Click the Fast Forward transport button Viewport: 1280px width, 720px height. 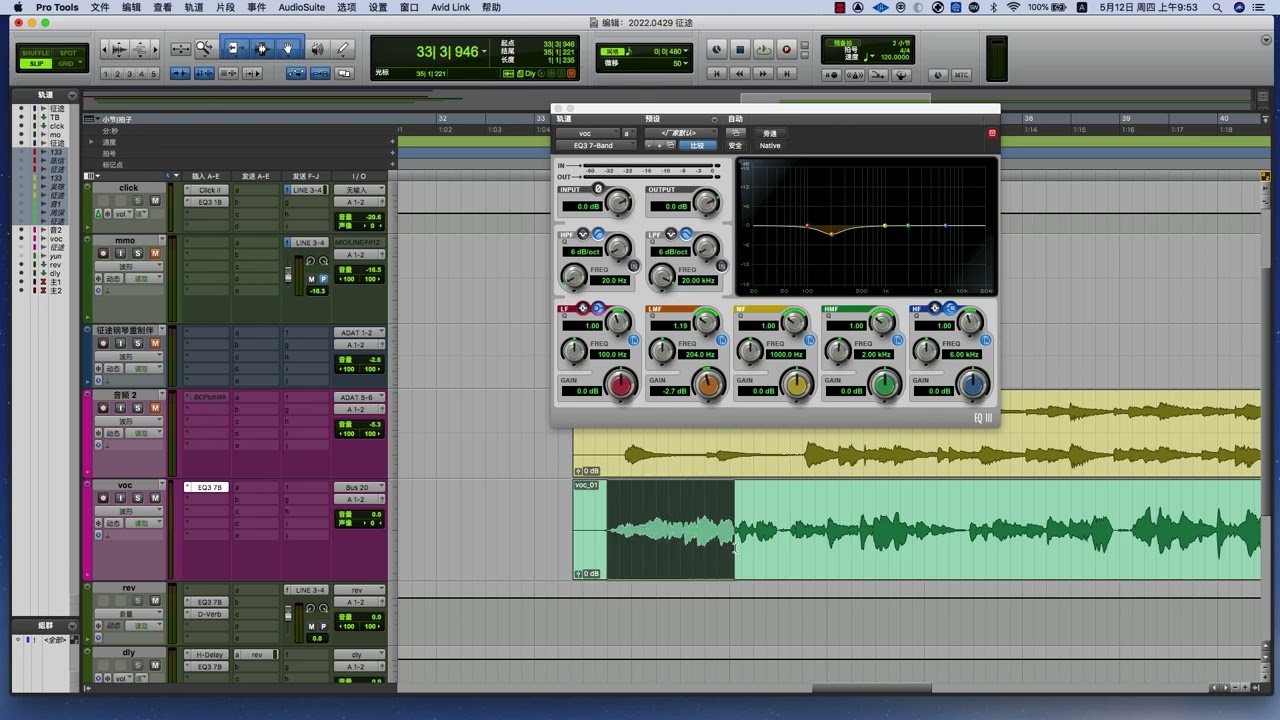[763, 74]
